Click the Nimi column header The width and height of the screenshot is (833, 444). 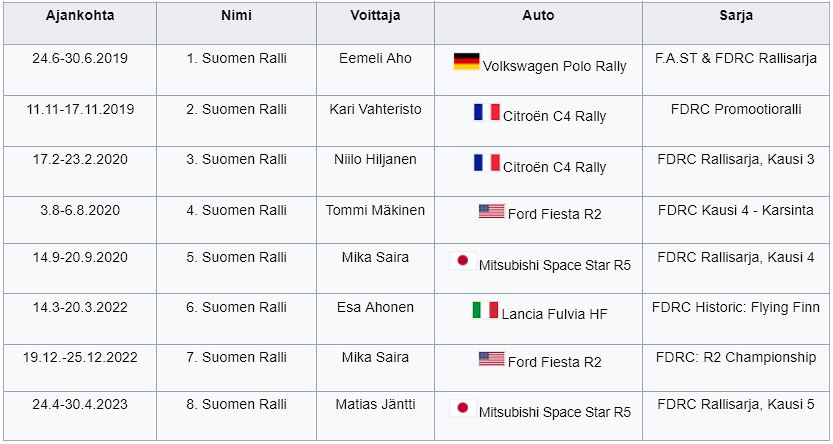(x=236, y=17)
